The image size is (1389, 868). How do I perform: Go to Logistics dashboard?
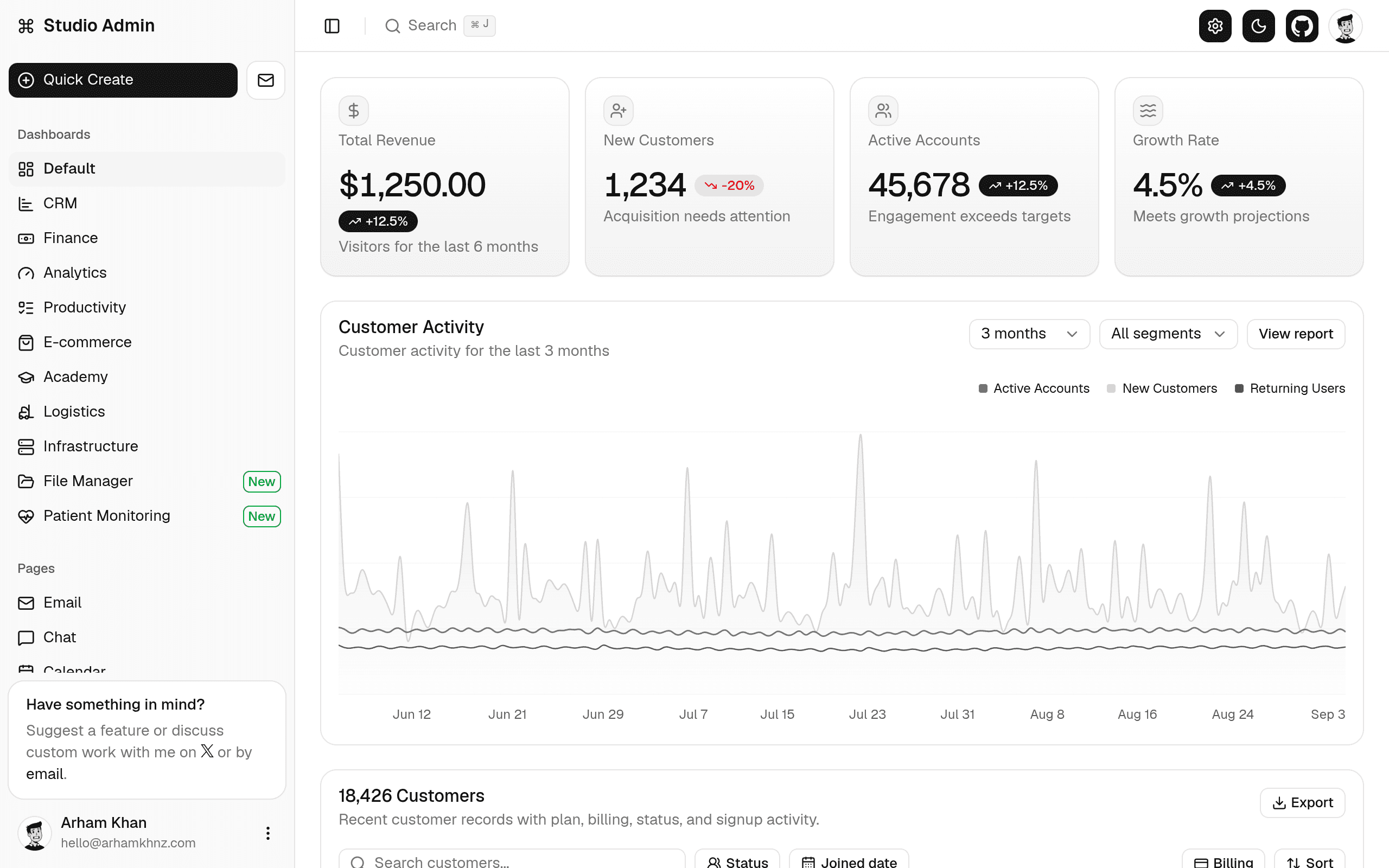147,412
